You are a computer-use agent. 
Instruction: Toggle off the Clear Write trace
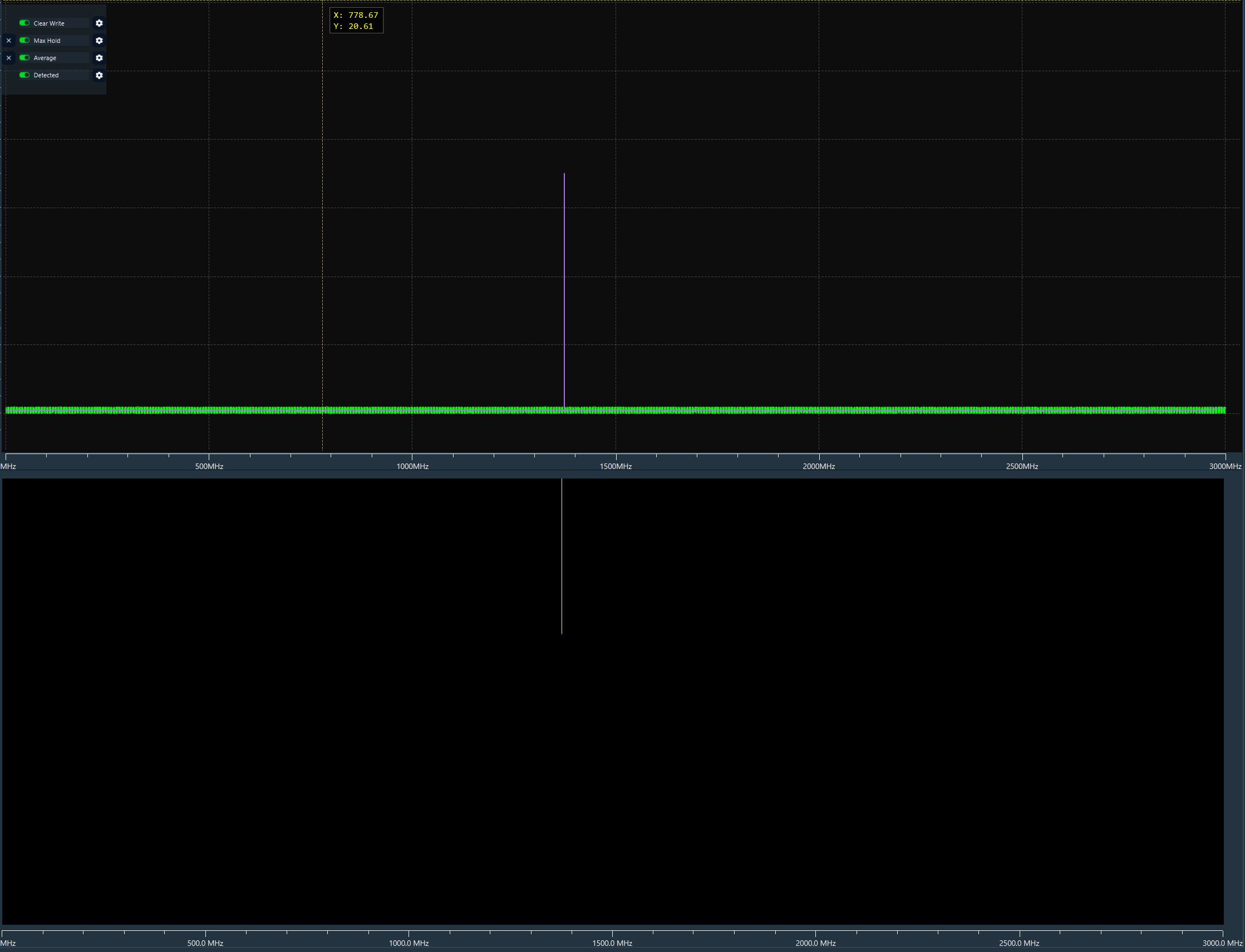pos(24,23)
